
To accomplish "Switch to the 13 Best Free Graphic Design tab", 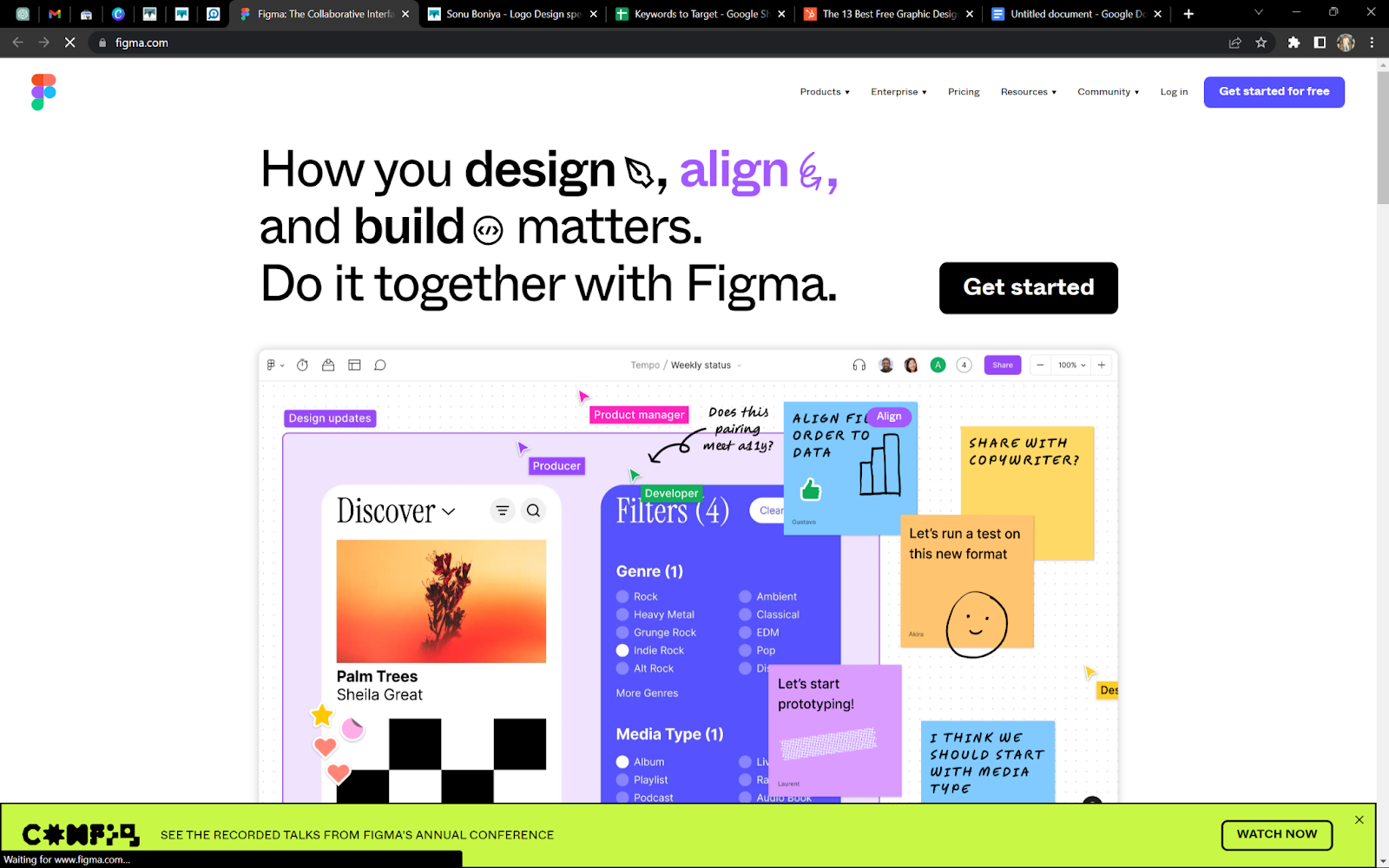I will point(889,14).
